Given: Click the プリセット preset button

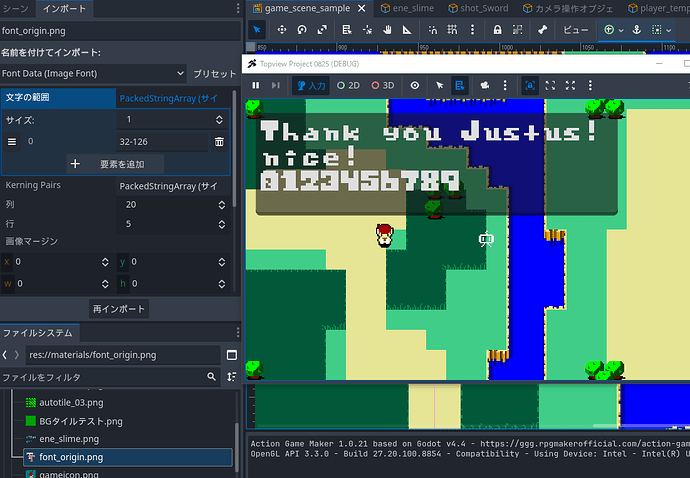Looking at the screenshot, I should tap(215, 74).
